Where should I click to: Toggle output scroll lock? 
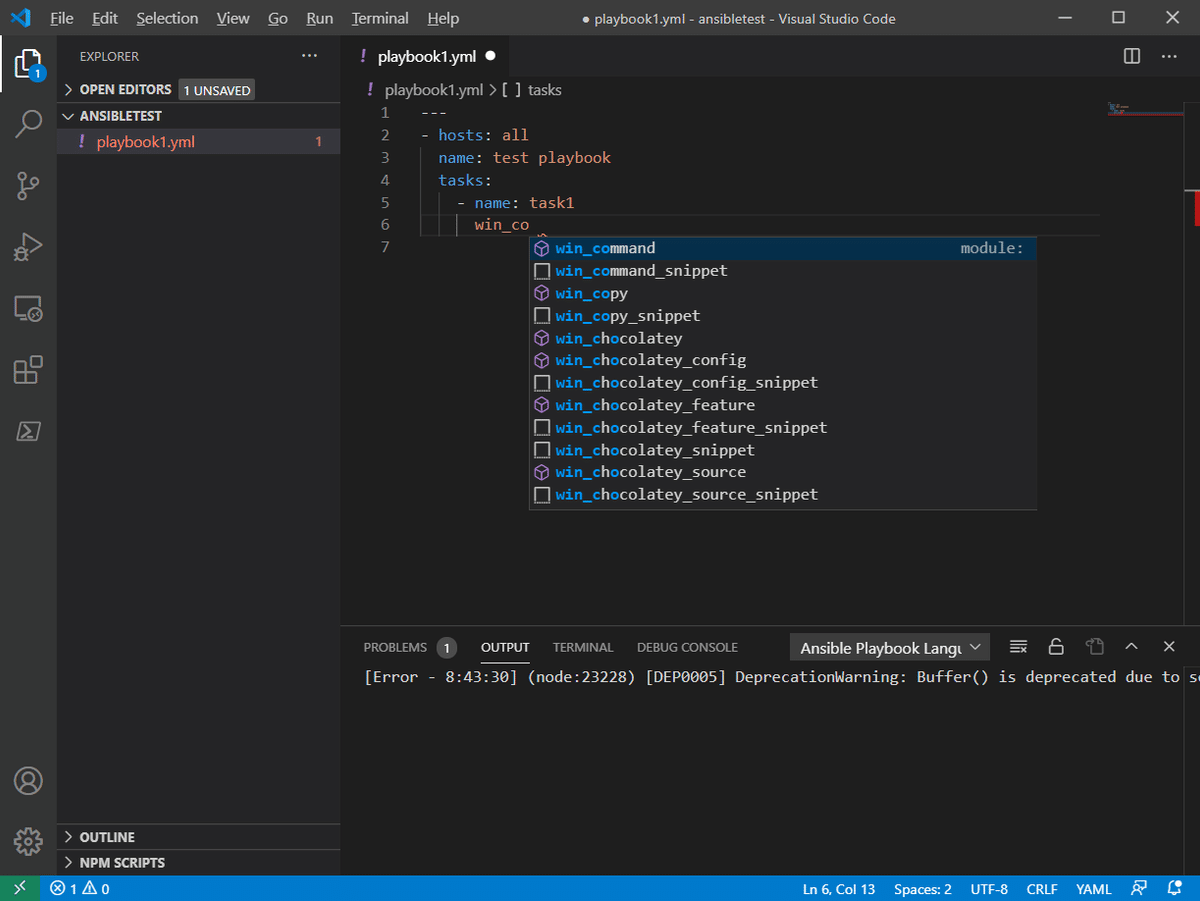point(1056,647)
